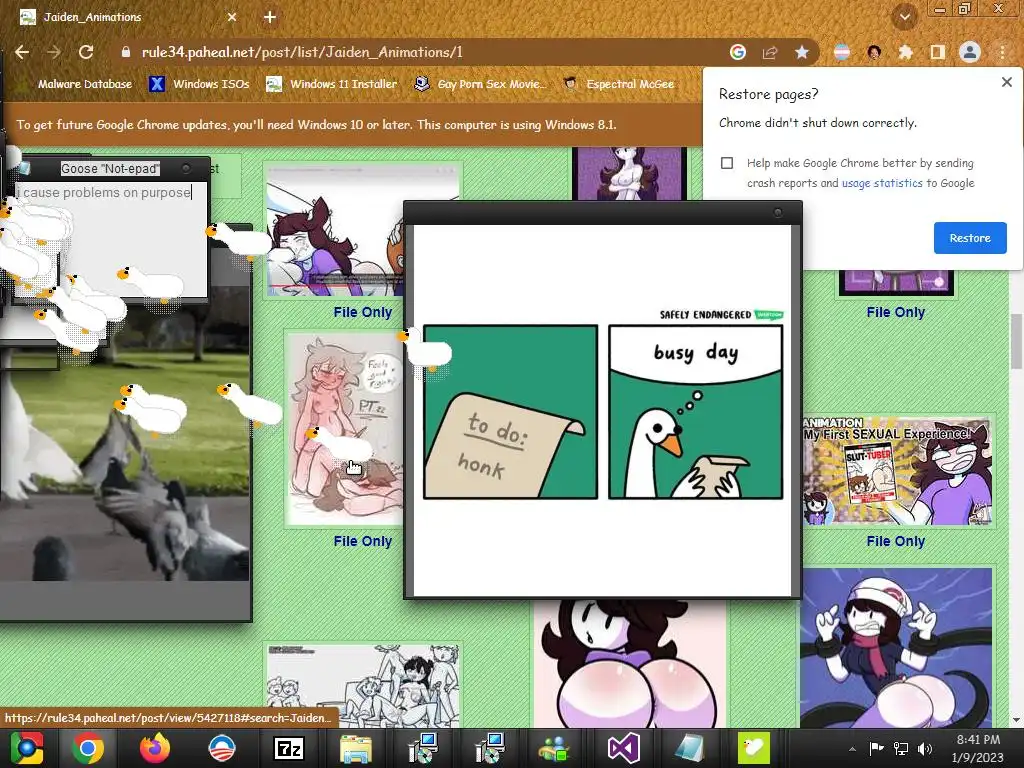Go back to the previous page

(x=22, y=52)
